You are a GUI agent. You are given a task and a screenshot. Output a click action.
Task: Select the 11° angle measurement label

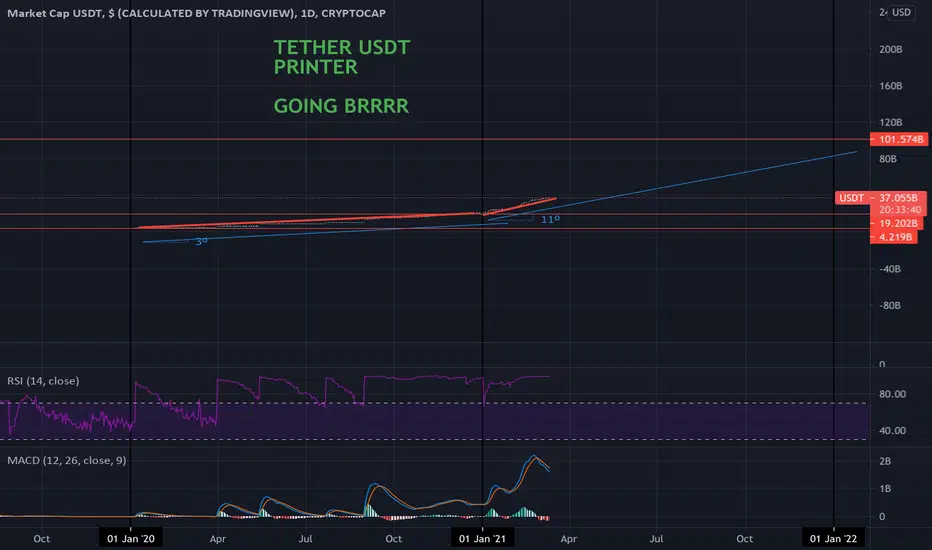point(550,219)
